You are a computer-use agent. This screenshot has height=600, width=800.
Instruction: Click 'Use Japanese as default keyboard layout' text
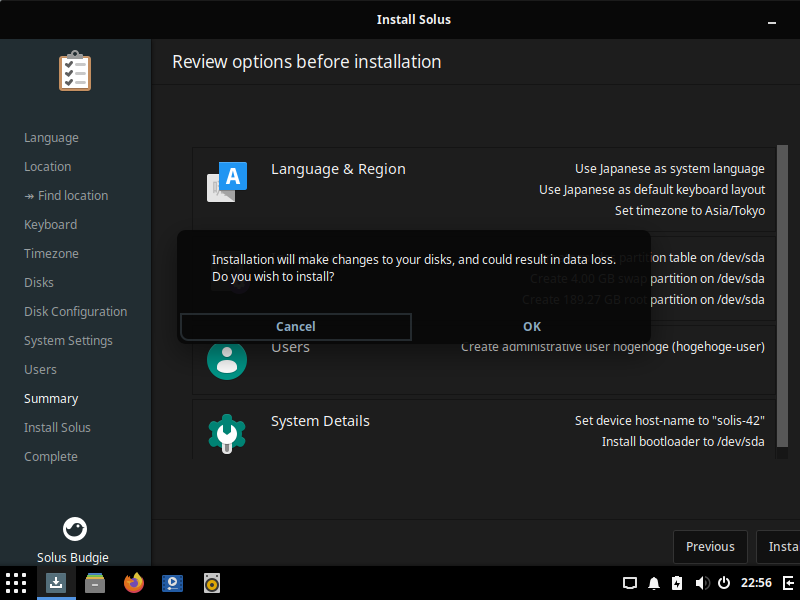[652, 190]
